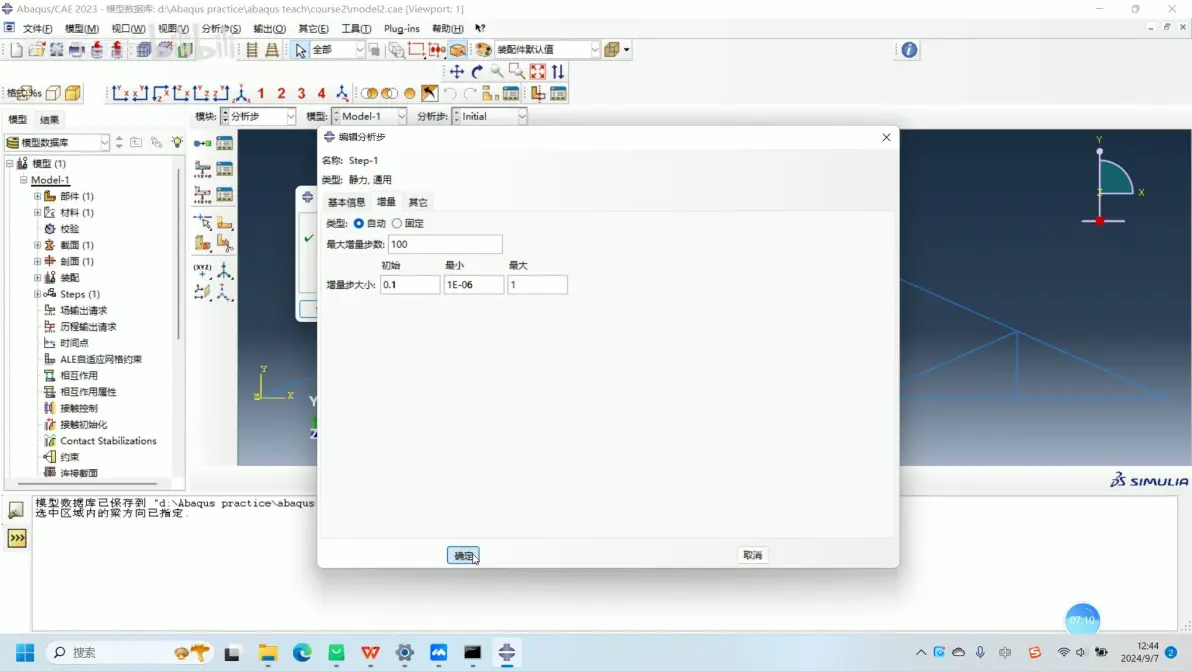Open the command line interface icon
Image resolution: width=1192 pixels, height=671 pixels.
pos(17,538)
